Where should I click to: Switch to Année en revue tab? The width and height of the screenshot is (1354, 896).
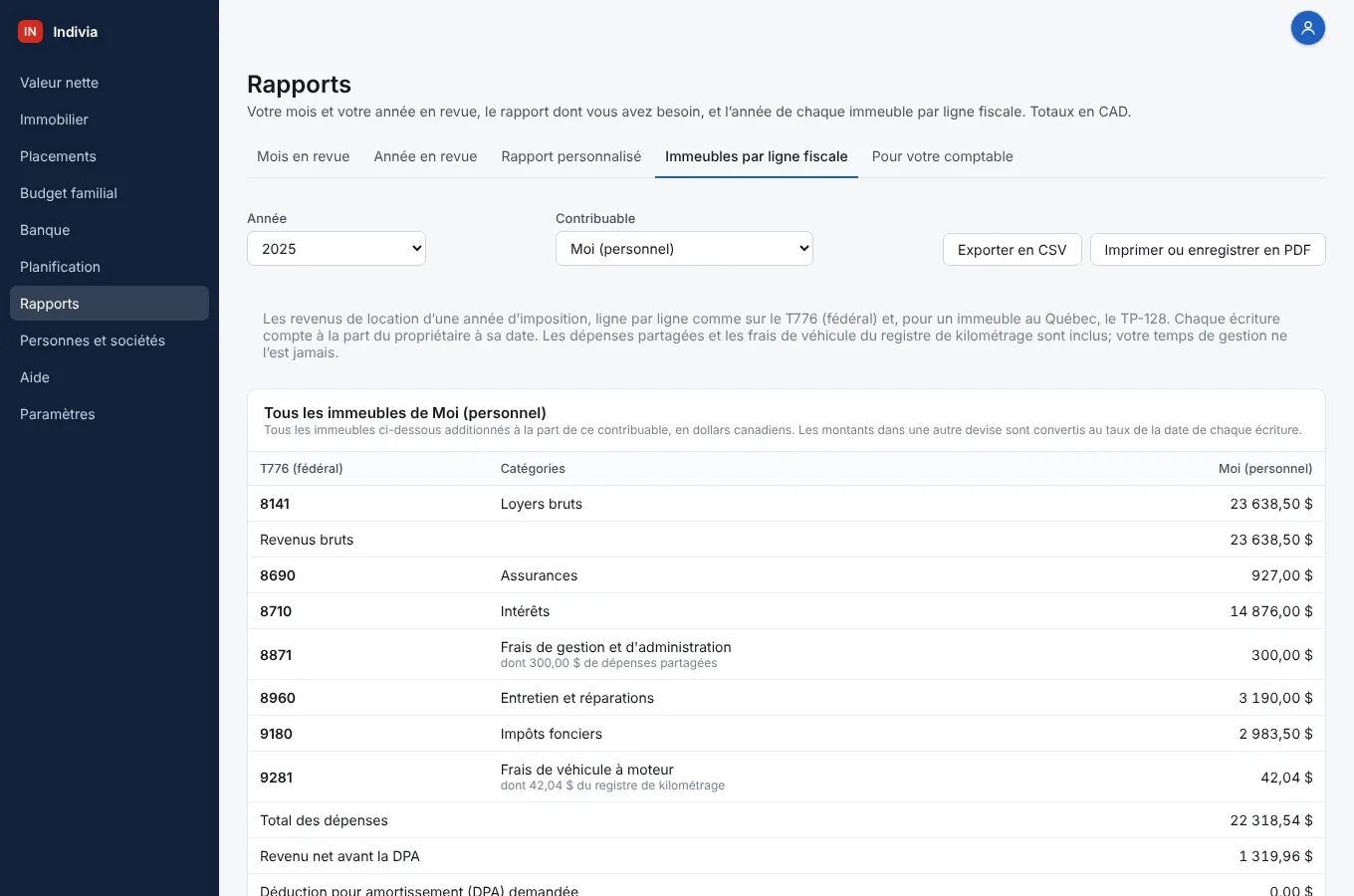point(425,156)
